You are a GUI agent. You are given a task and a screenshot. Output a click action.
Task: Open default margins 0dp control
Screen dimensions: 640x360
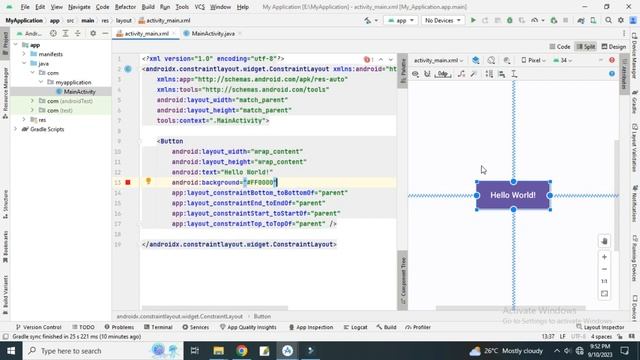[x=443, y=74]
